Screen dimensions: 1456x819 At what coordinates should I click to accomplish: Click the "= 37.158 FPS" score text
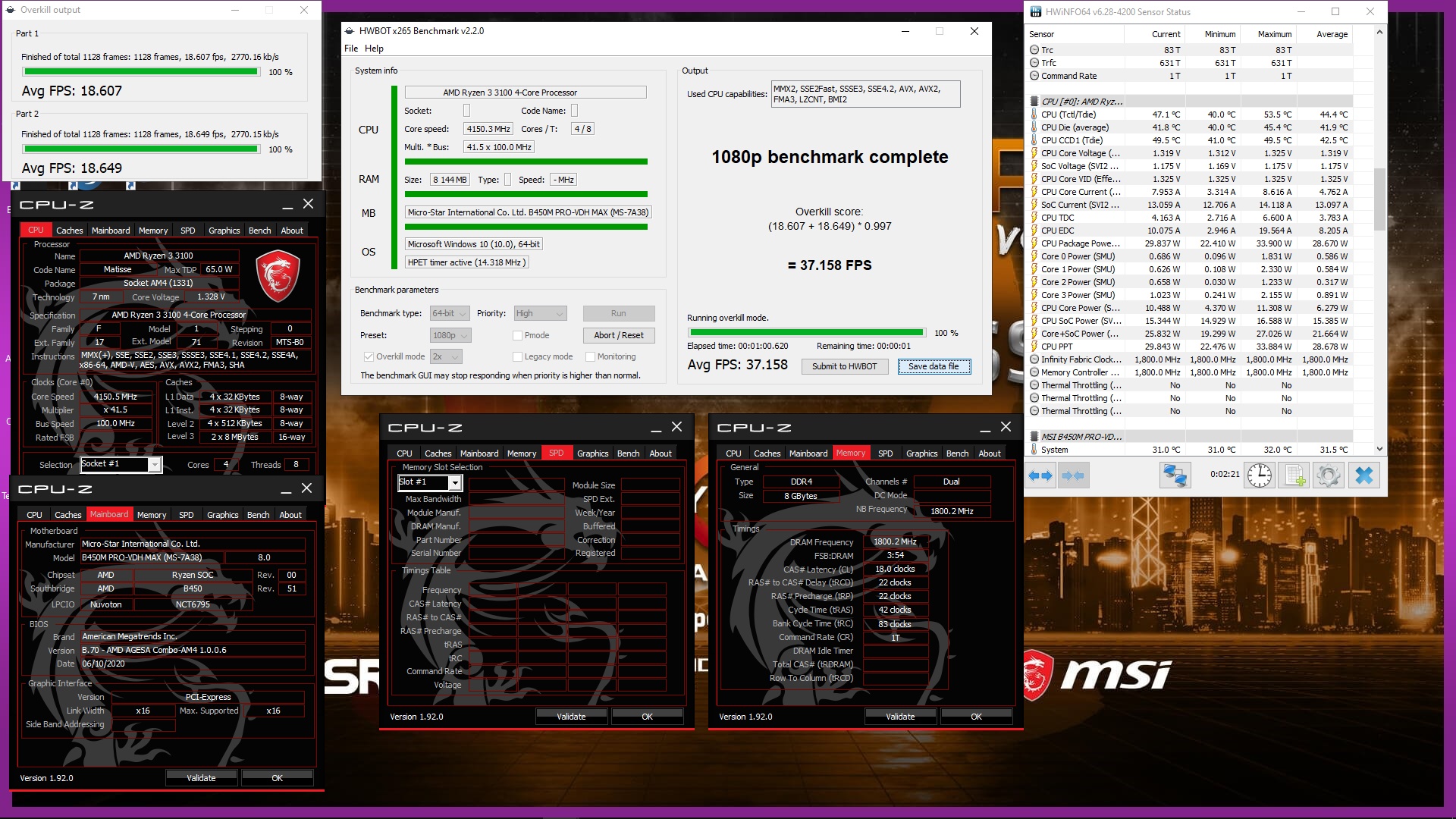[x=830, y=265]
